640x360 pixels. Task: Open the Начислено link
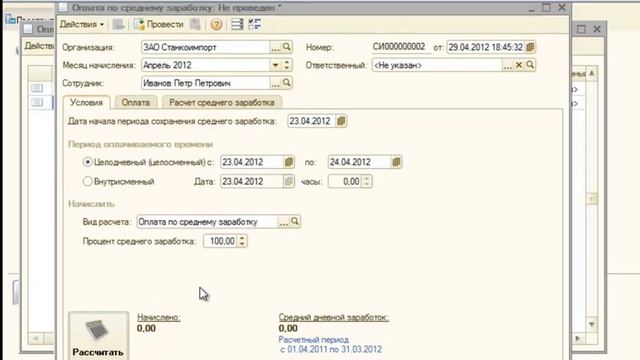pos(159,317)
